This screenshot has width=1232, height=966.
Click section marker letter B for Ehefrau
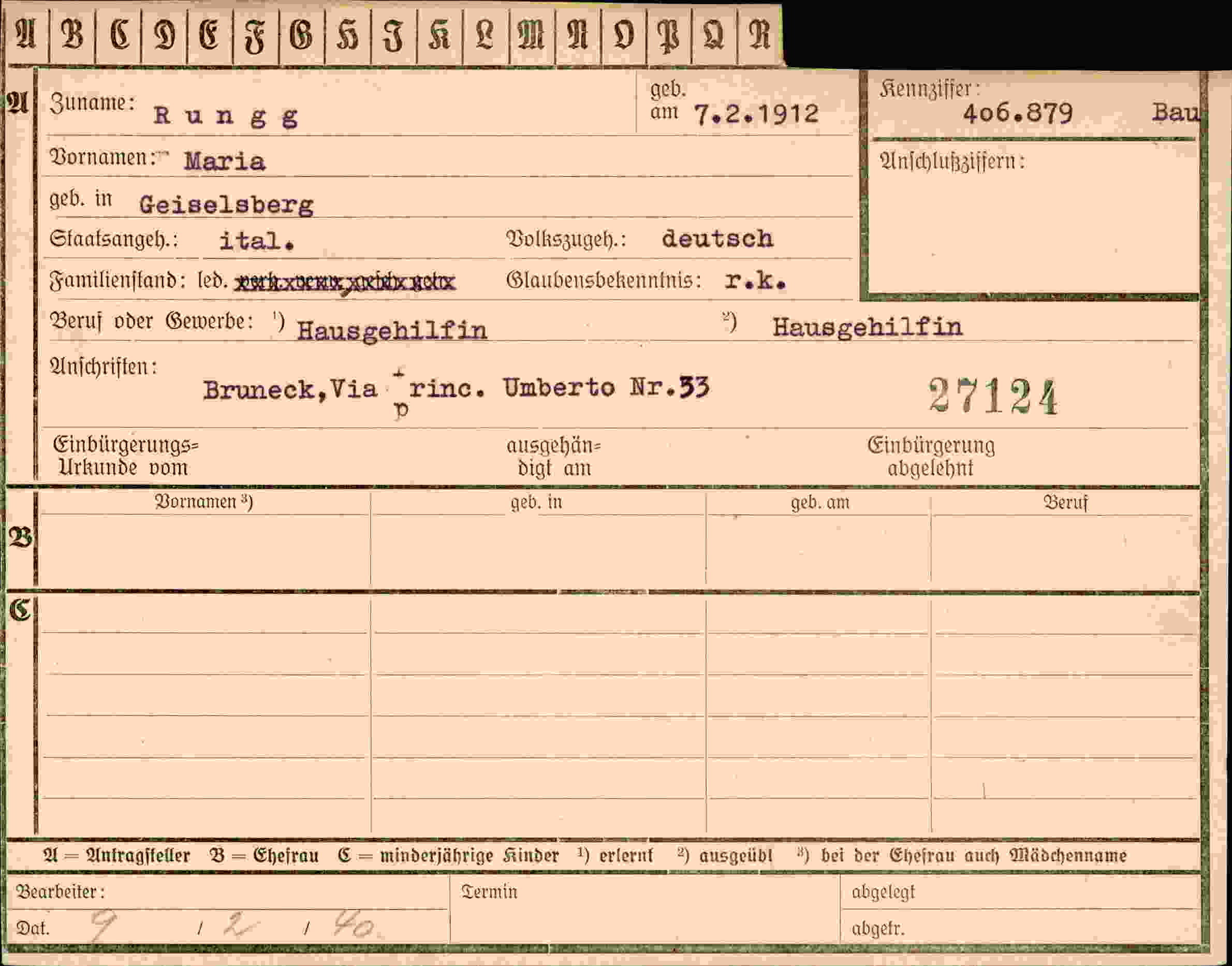(x=20, y=538)
